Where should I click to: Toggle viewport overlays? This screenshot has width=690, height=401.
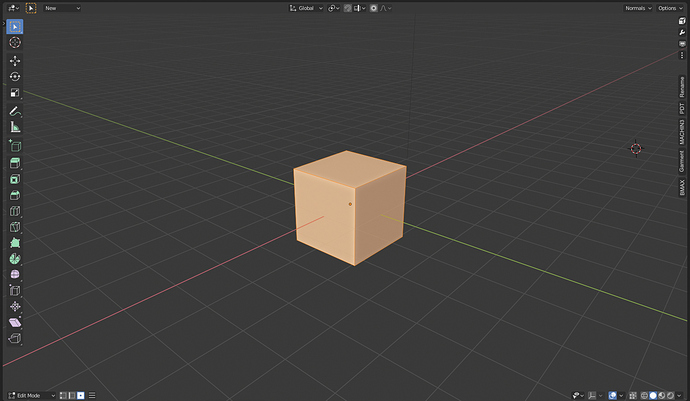tap(613, 395)
